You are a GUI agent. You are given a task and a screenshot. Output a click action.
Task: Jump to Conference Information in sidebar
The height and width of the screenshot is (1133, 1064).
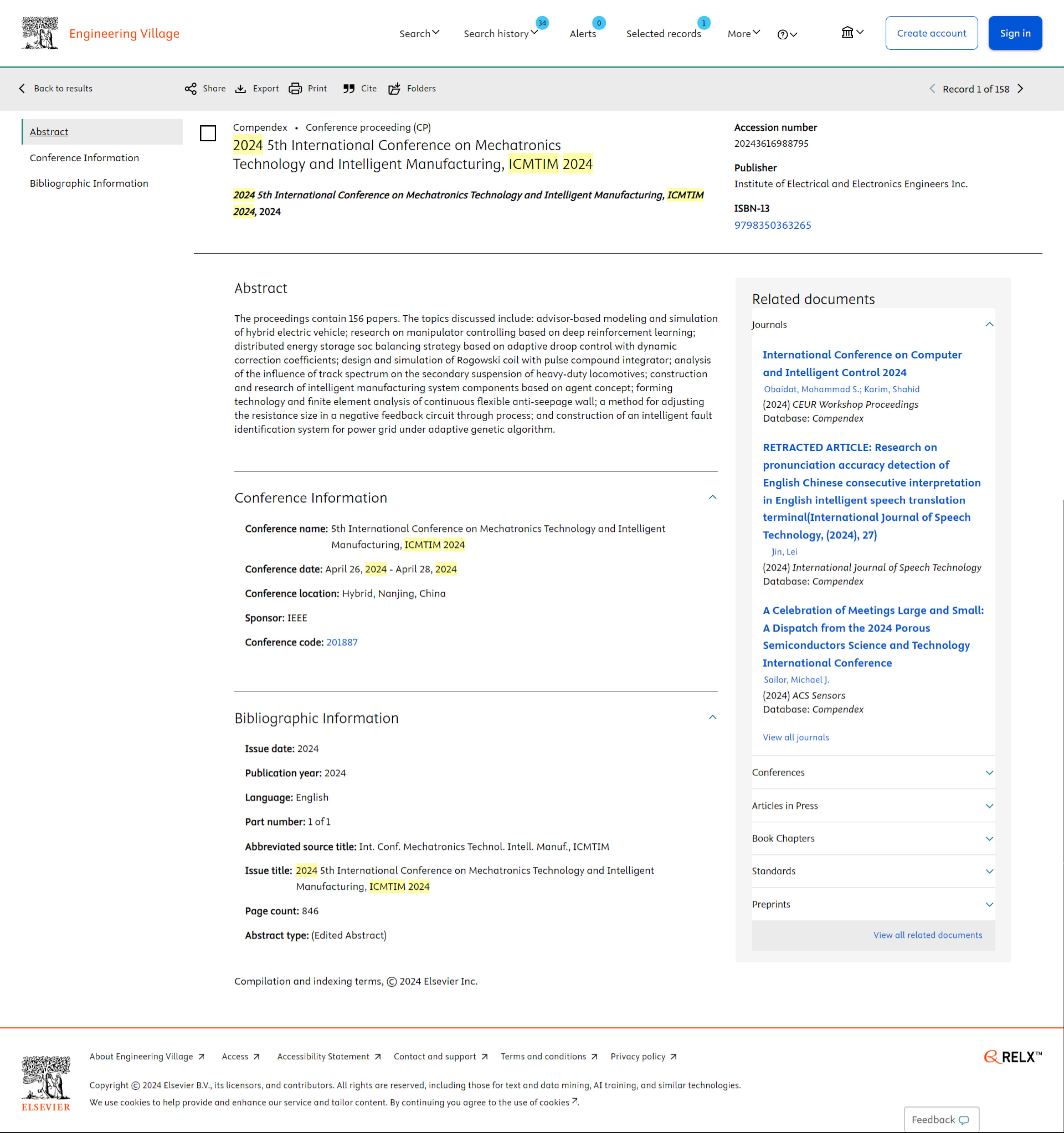click(84, 158)
